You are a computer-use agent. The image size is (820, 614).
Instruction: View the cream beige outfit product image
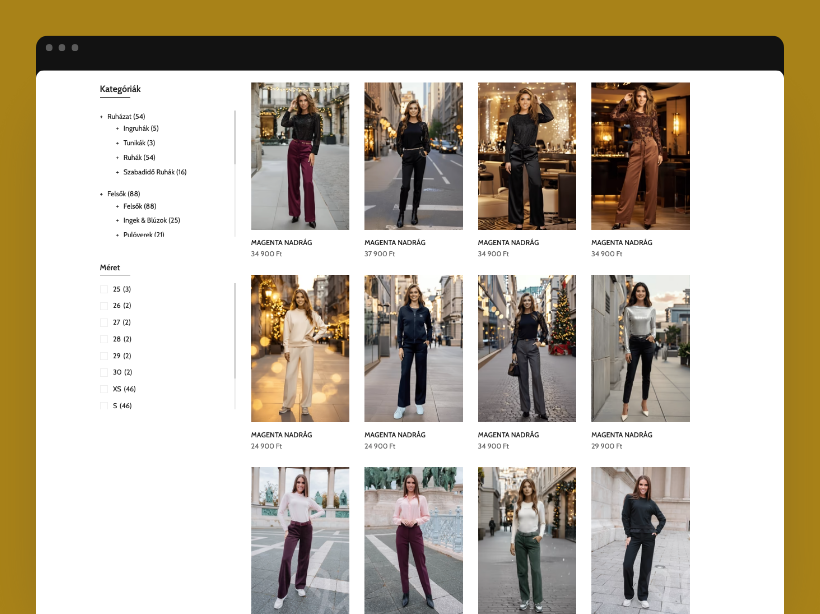click(x=300, y=348)
